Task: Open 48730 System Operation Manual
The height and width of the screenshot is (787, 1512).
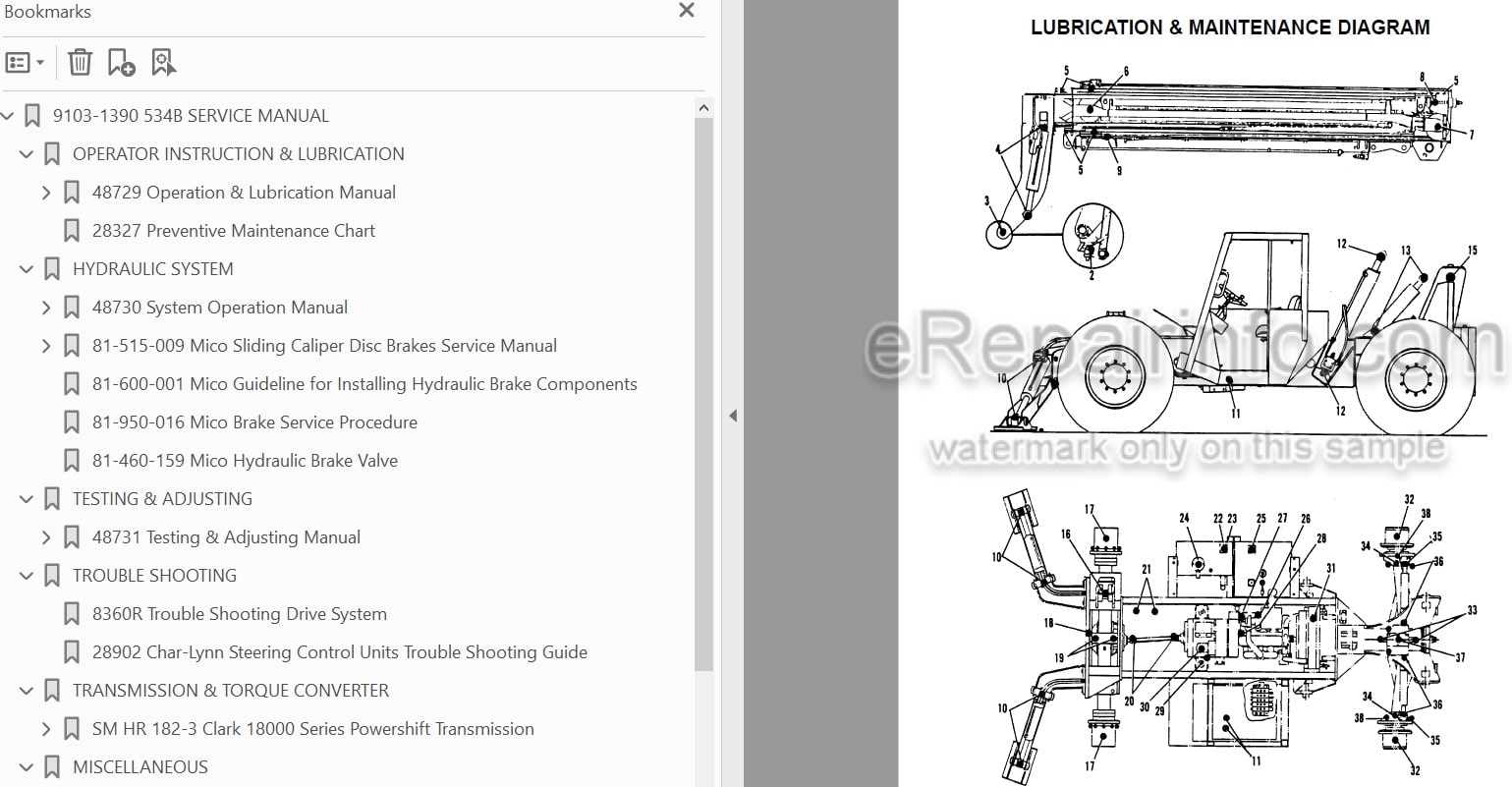Action: pos(220,308)
